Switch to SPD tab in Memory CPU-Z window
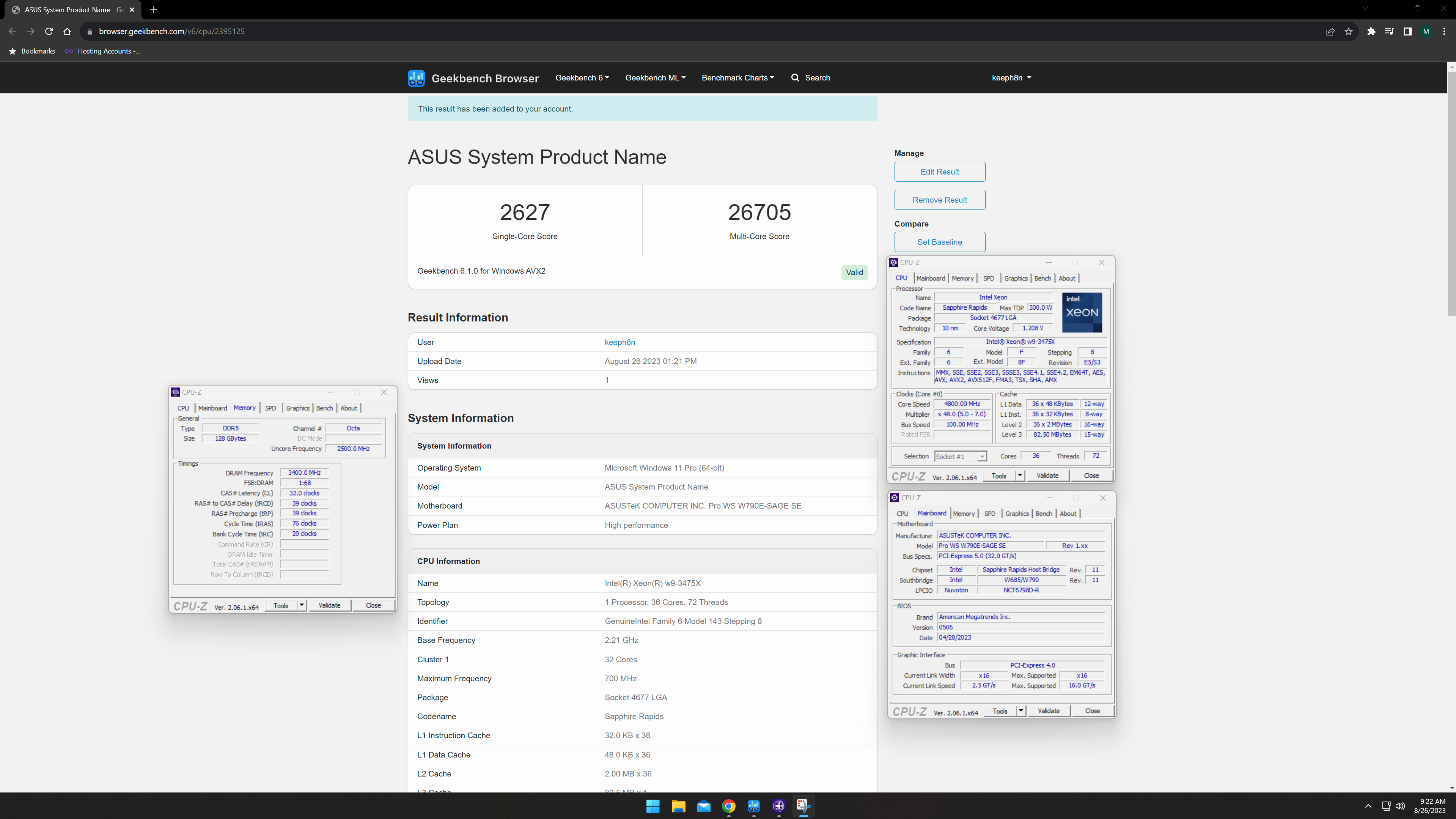 pos(271,408)
